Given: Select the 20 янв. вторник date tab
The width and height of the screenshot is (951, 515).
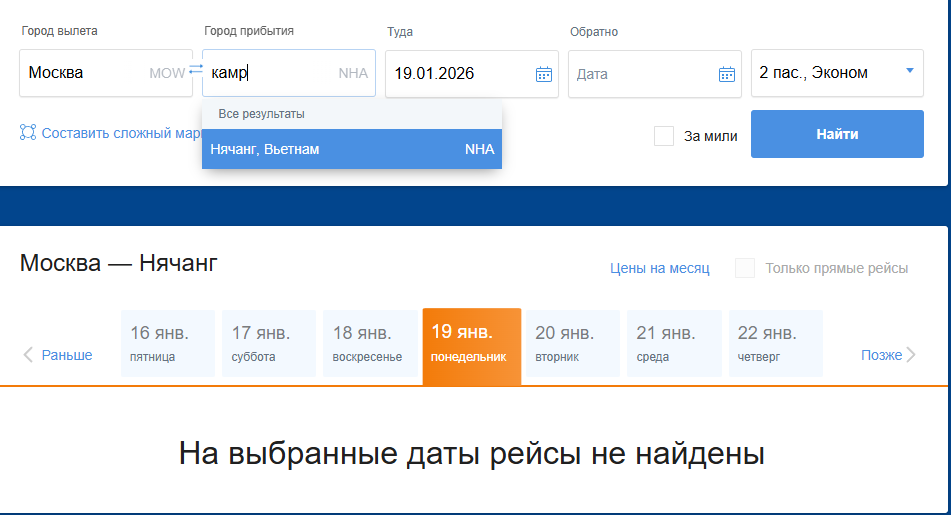Looking at the screenshot, I should point(573,343).
